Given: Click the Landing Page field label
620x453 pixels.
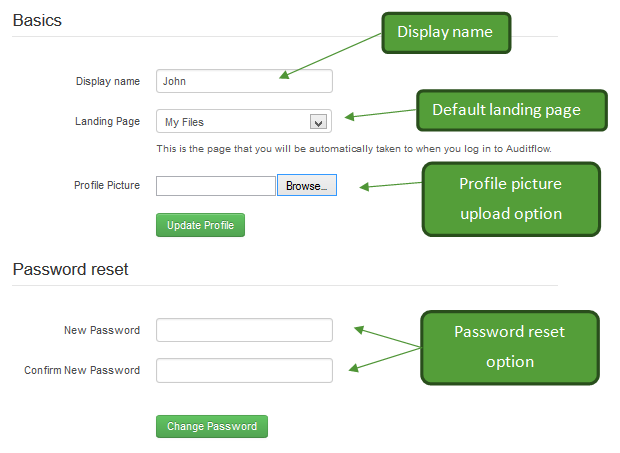Looking at the screenshot, I should [x=108, y=121].
